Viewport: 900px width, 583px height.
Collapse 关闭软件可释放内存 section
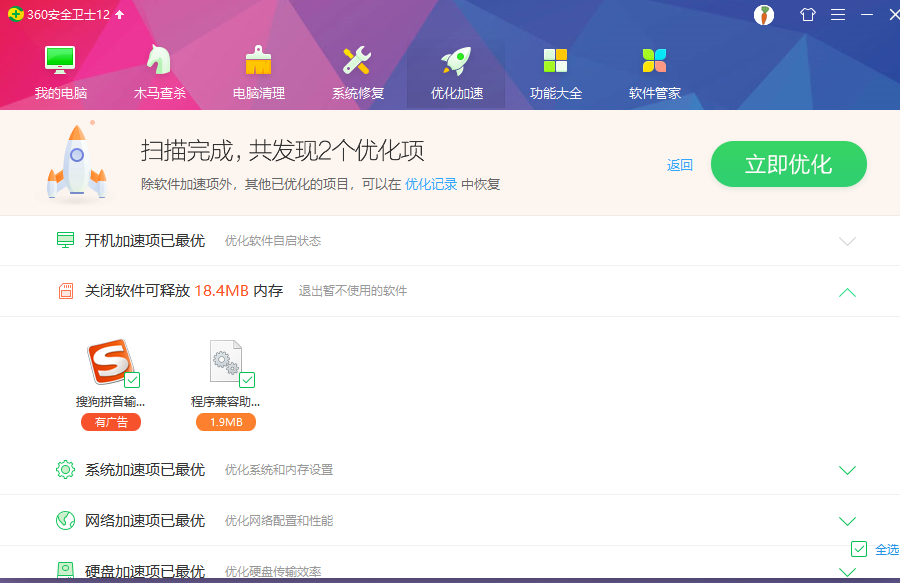click(847, 292)
